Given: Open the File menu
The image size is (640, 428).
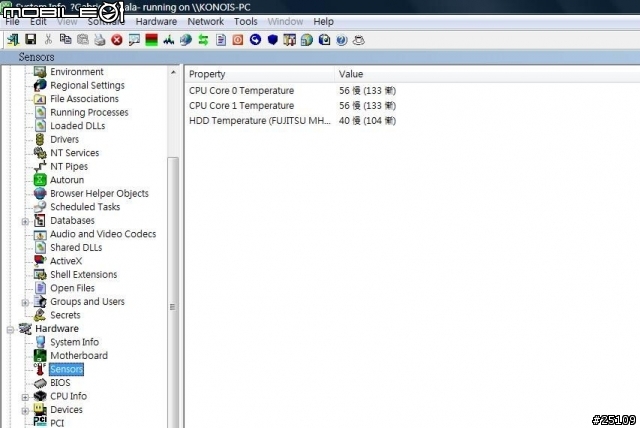Looking at the screenshot, I should (12, 22).
